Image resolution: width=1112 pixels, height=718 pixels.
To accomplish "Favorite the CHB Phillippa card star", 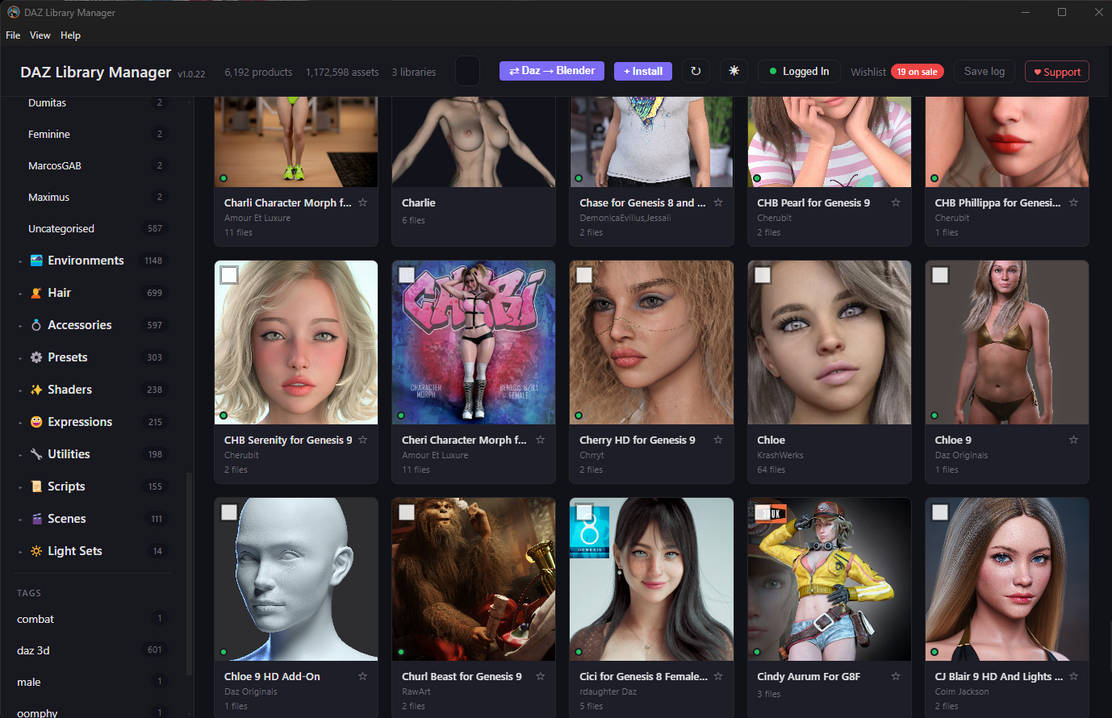I will 1074,202.
